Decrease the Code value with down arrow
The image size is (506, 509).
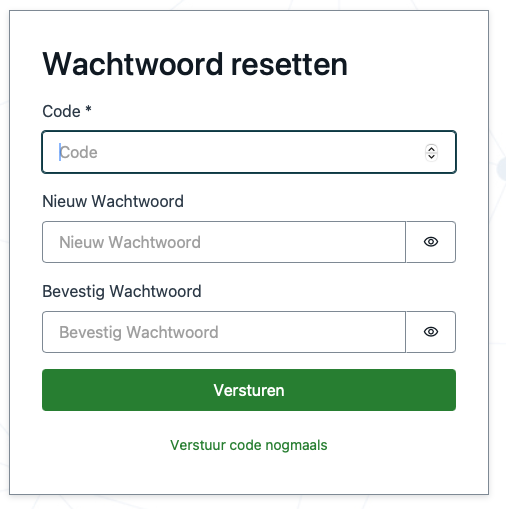(x=431, y=157)
